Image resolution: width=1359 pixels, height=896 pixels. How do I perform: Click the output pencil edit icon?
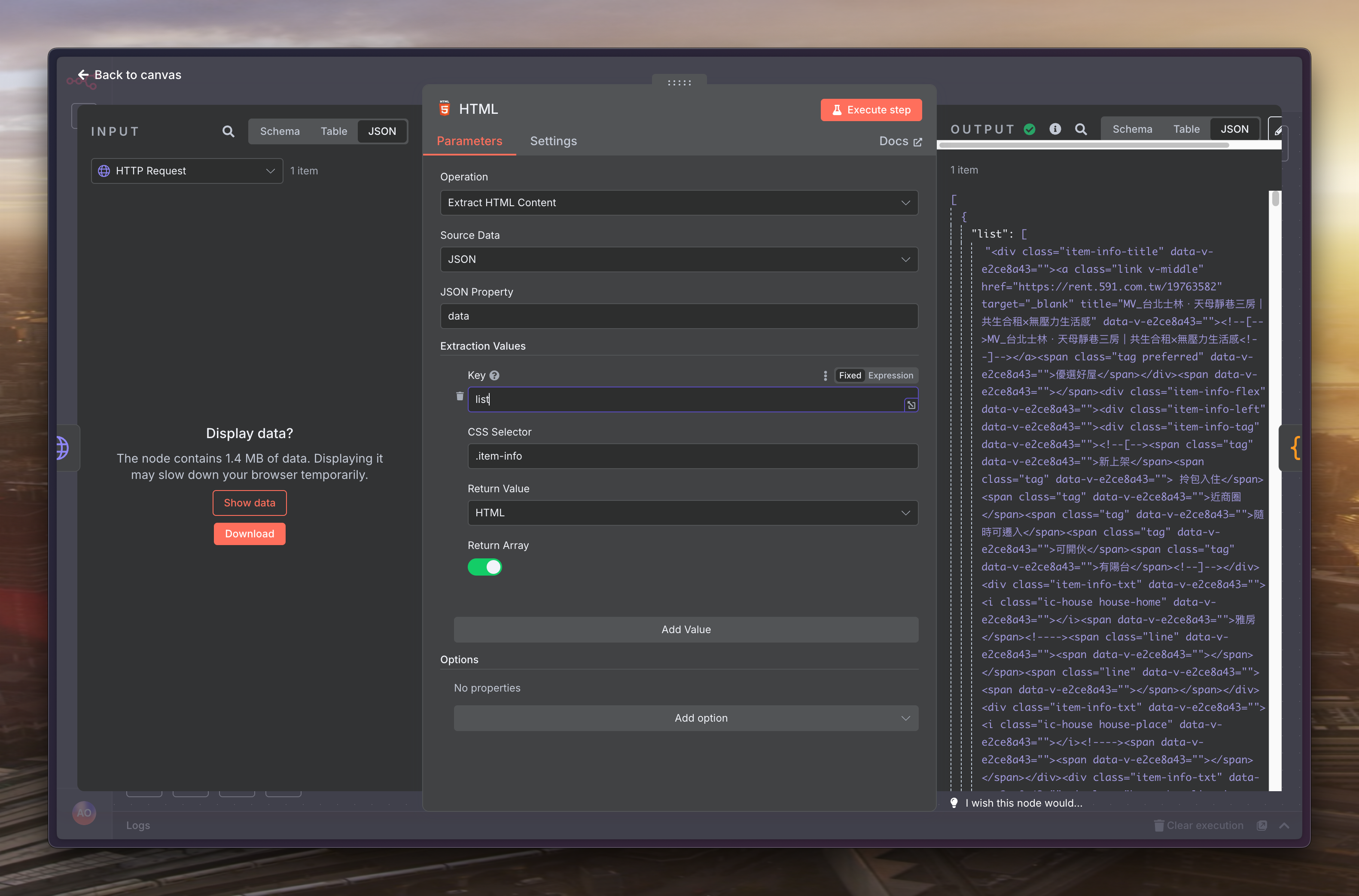point(1277,130)
